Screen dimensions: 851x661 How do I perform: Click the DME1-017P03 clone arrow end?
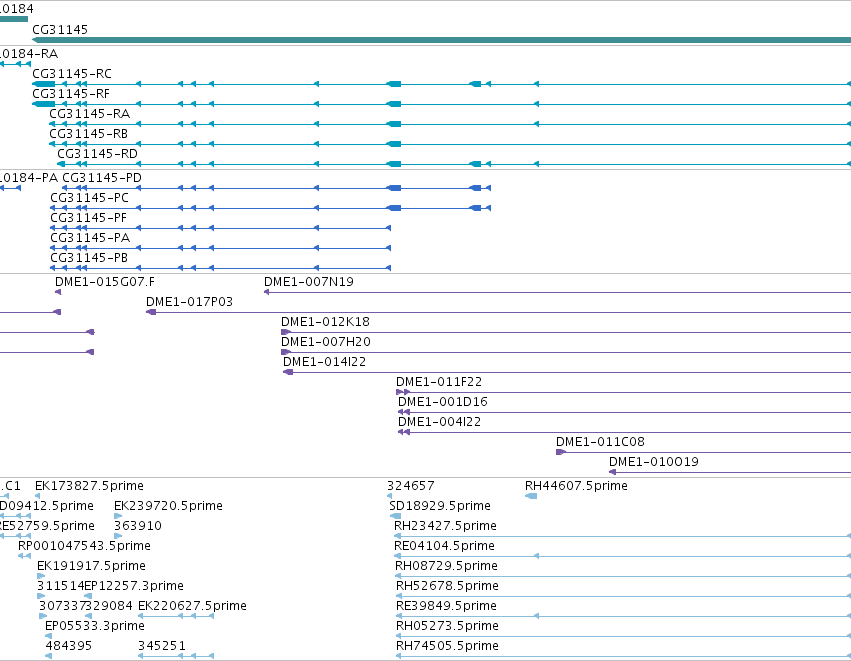(x=151, y=312)
